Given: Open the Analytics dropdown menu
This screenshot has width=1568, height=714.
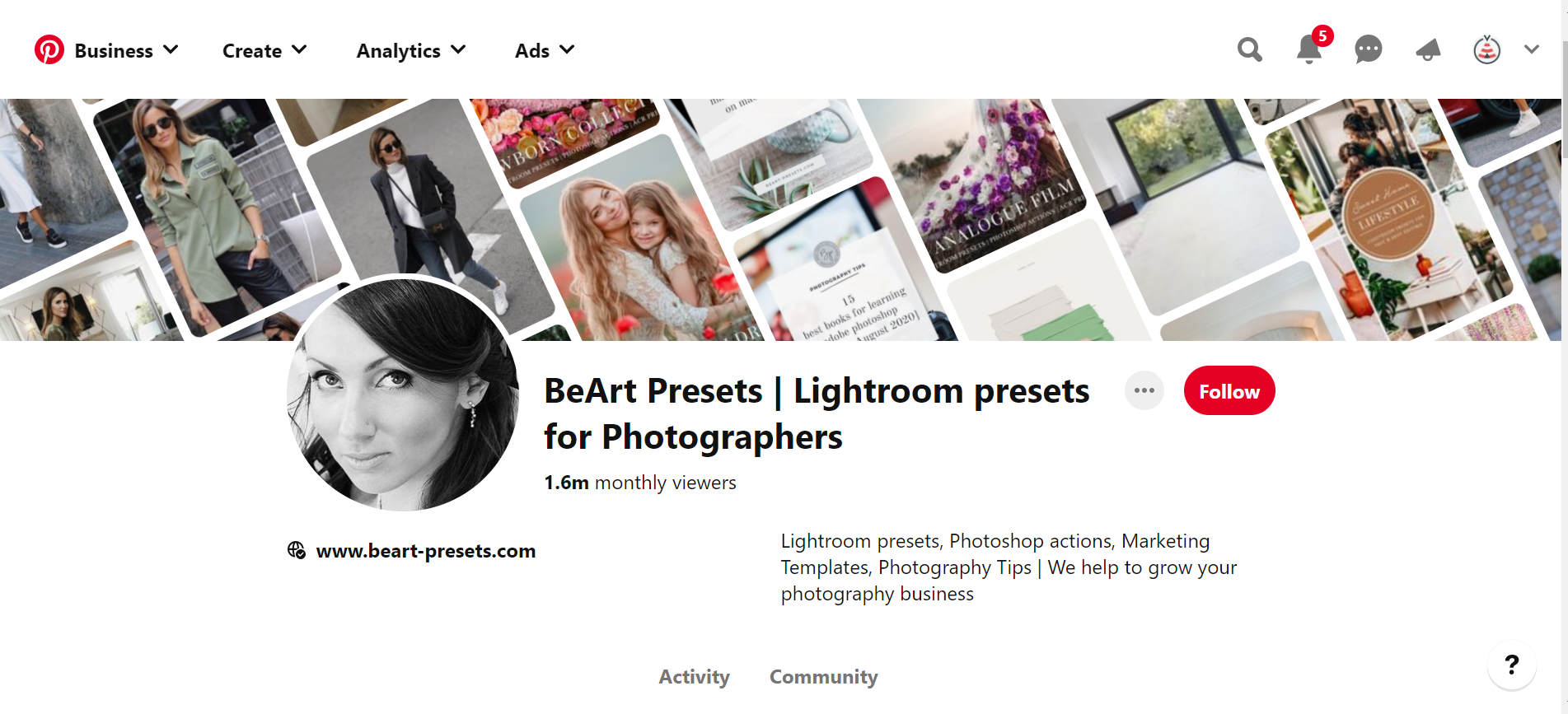Looking at the screenshot, I should 411,51.
